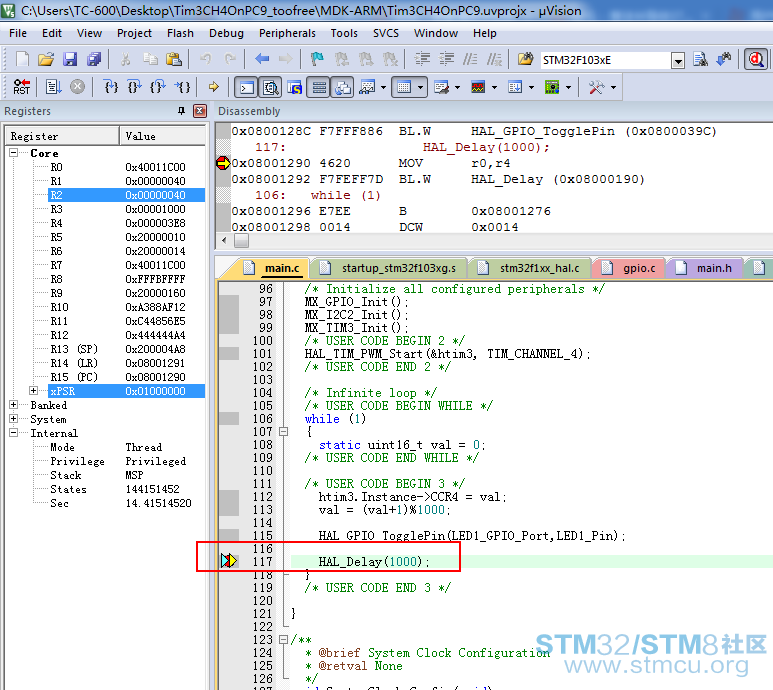
Task: Open the Toolbox hammer-and-wrench icon
Action: (x=596, y=88)
